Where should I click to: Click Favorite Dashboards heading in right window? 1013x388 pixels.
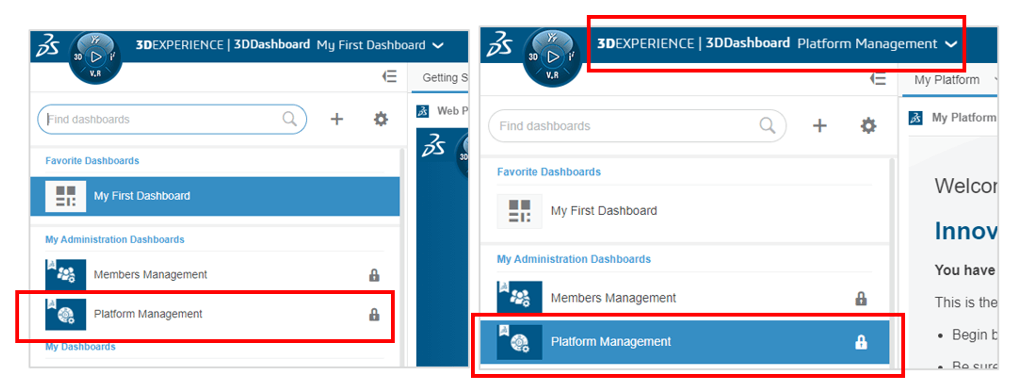click(x=549, y=172)
